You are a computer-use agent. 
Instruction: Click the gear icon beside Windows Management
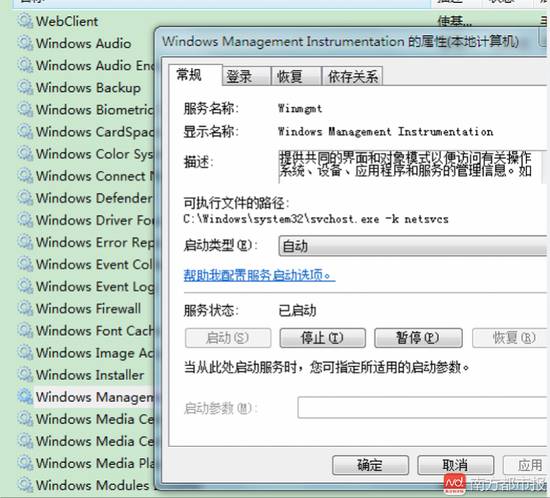point(25,397)
